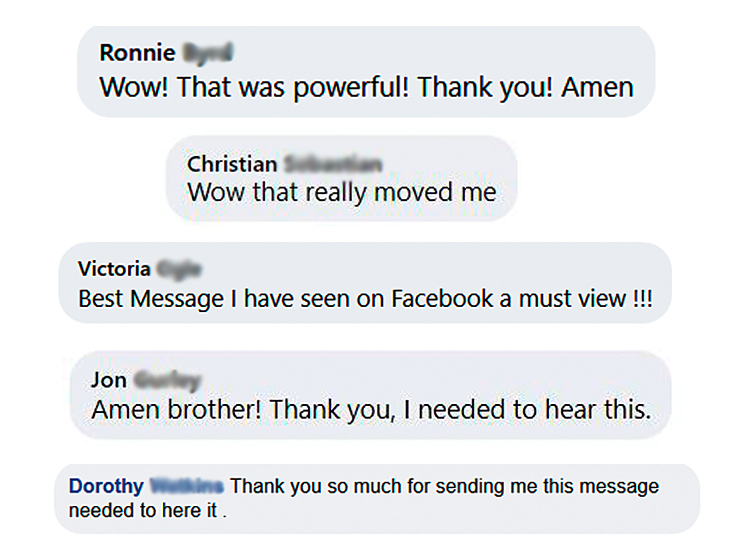Viewport: 746px width, 558px height.
Task: Open Dorothy's blue profile name link
Action: click(x=106, y=487)
